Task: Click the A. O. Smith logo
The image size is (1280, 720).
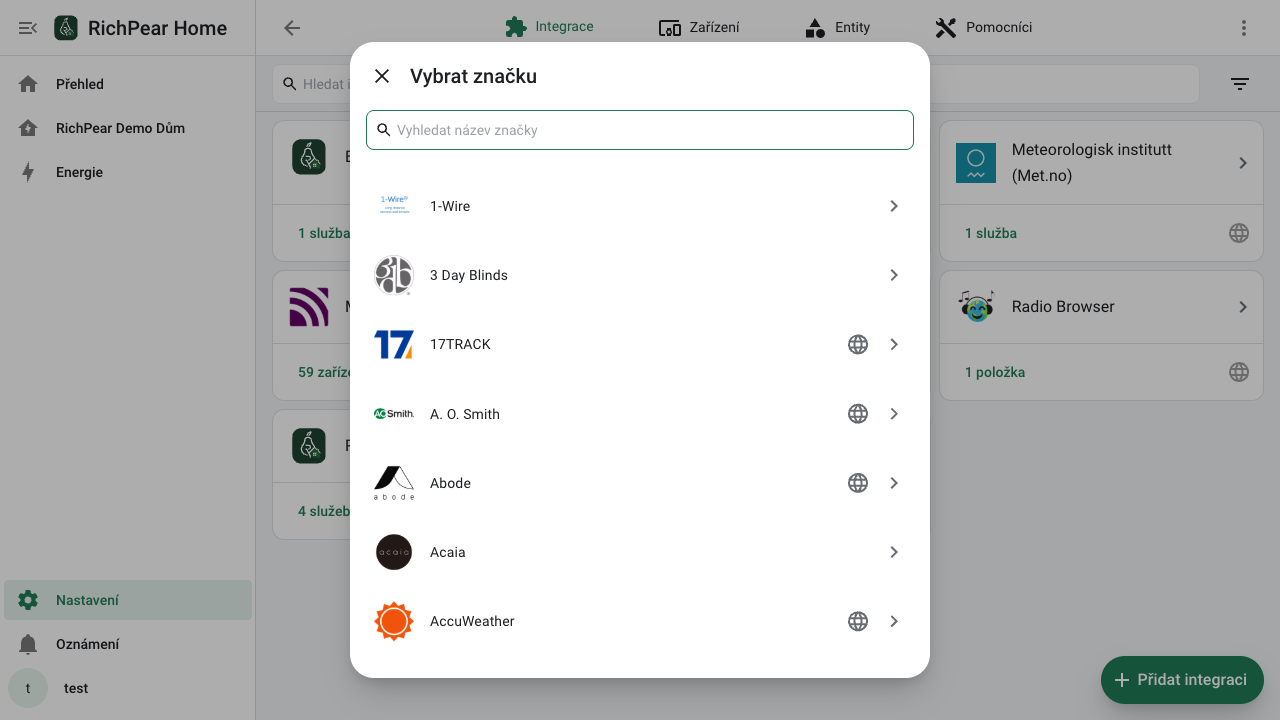Action: coord(394,414)
